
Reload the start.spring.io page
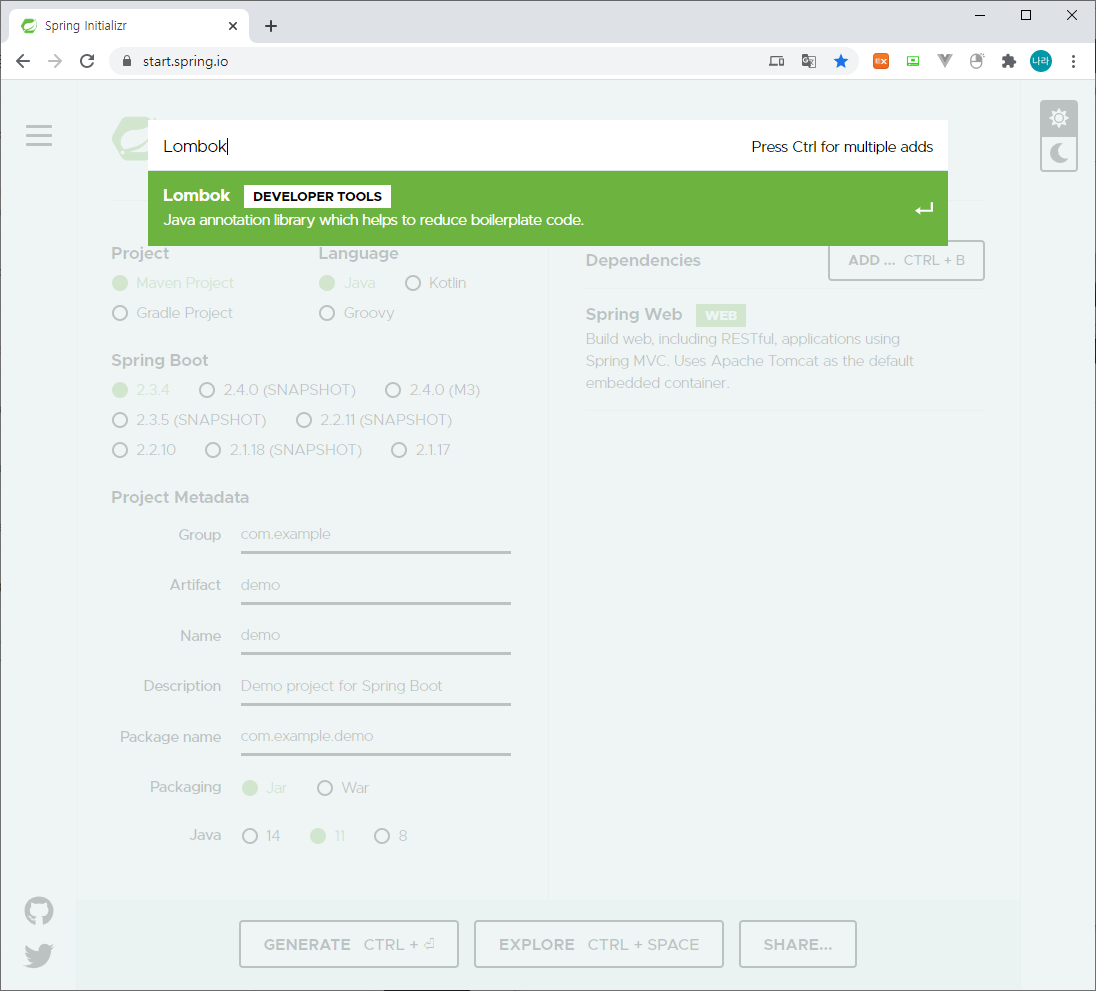pos(87,62)
